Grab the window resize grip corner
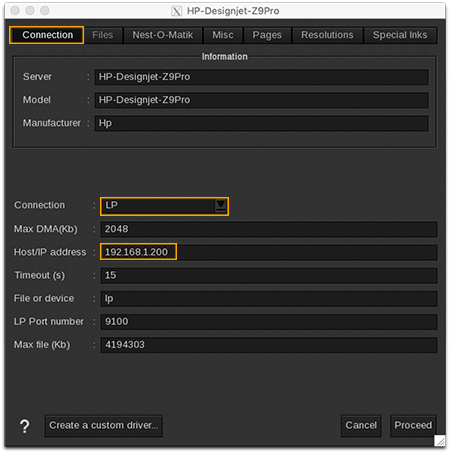Image resolution: width=450 pixels, height=453 pixels. pyautogui.click(x=440, y=440)
